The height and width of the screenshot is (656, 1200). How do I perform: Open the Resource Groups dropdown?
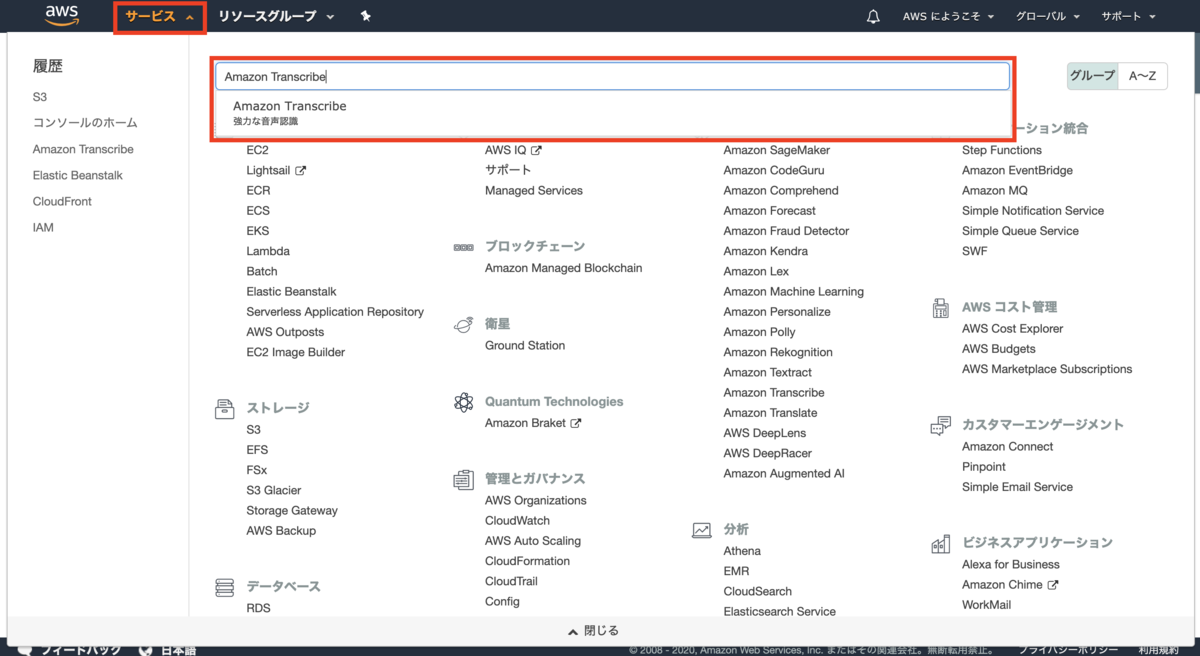[277, 16]
